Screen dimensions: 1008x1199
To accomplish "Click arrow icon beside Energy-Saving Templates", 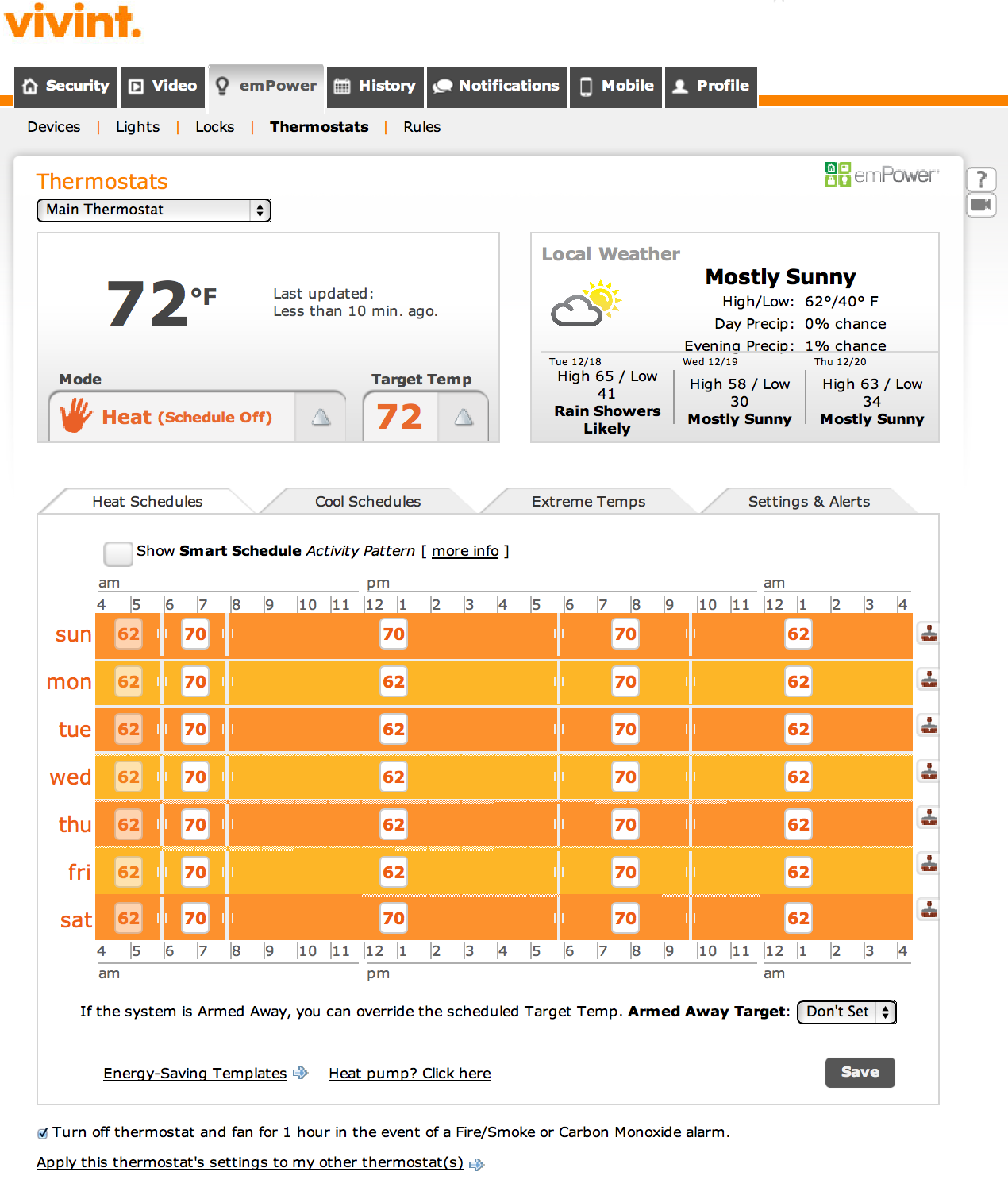I will (300, 1073).
